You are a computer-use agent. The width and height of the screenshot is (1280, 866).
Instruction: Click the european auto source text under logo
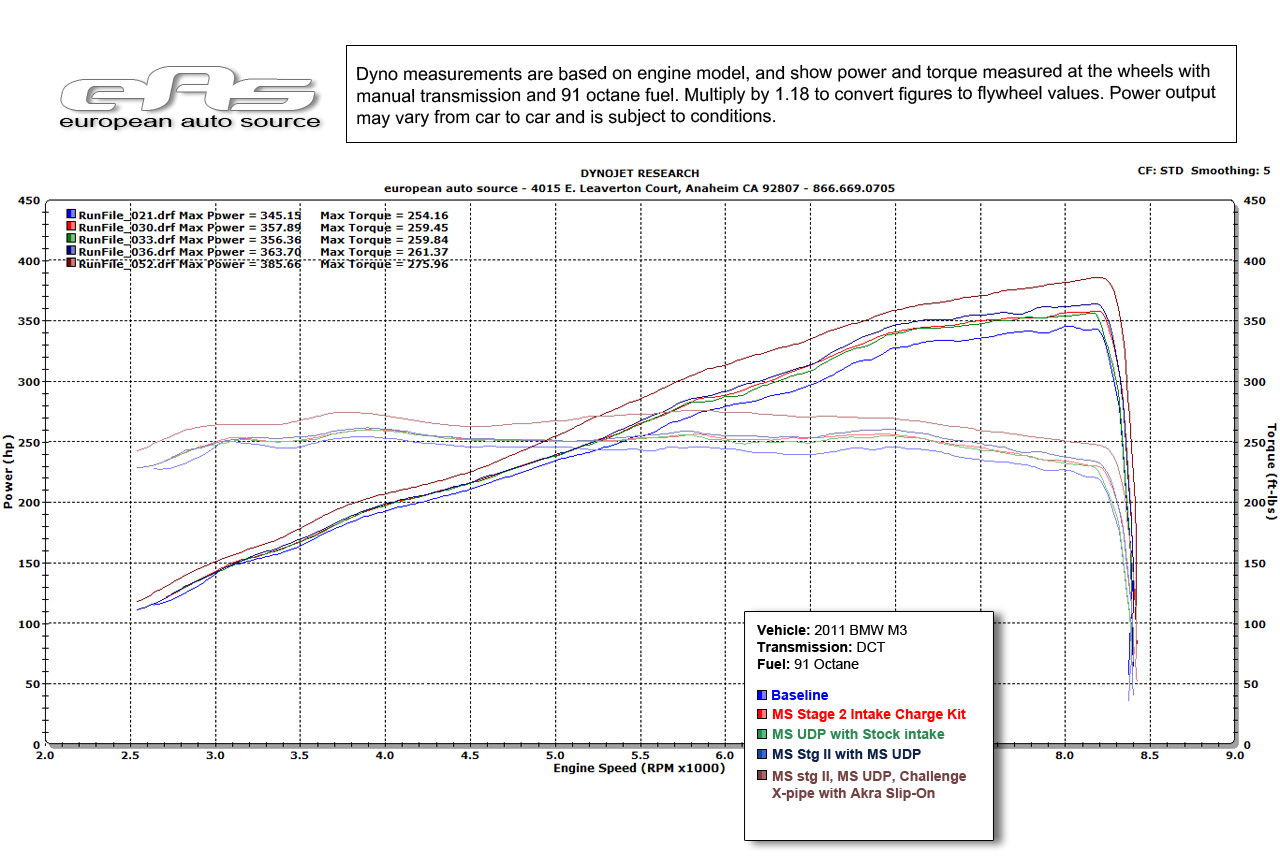(190, 122)
